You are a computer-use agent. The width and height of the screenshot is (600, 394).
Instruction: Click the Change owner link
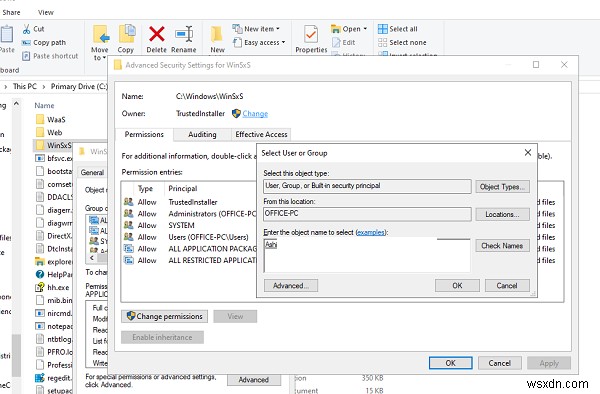(255, 114)
